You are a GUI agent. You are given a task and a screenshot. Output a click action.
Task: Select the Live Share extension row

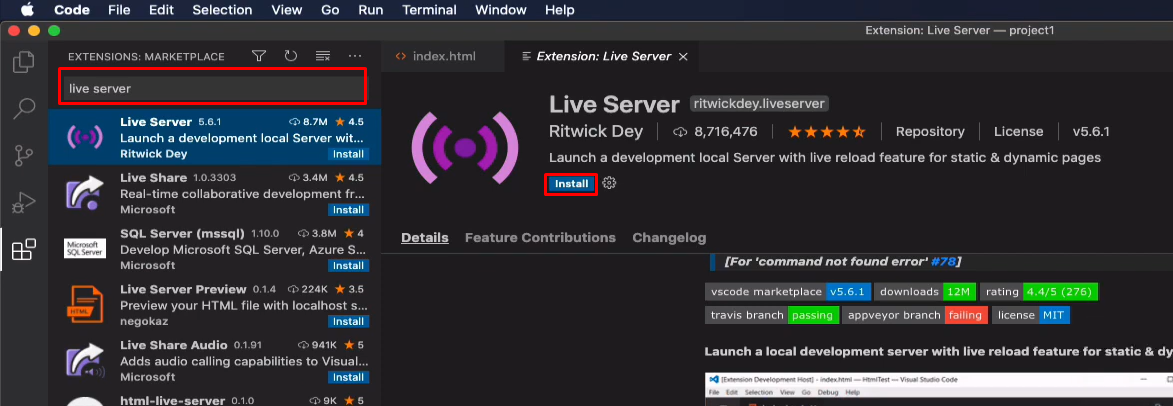click(x=215, y=193)
